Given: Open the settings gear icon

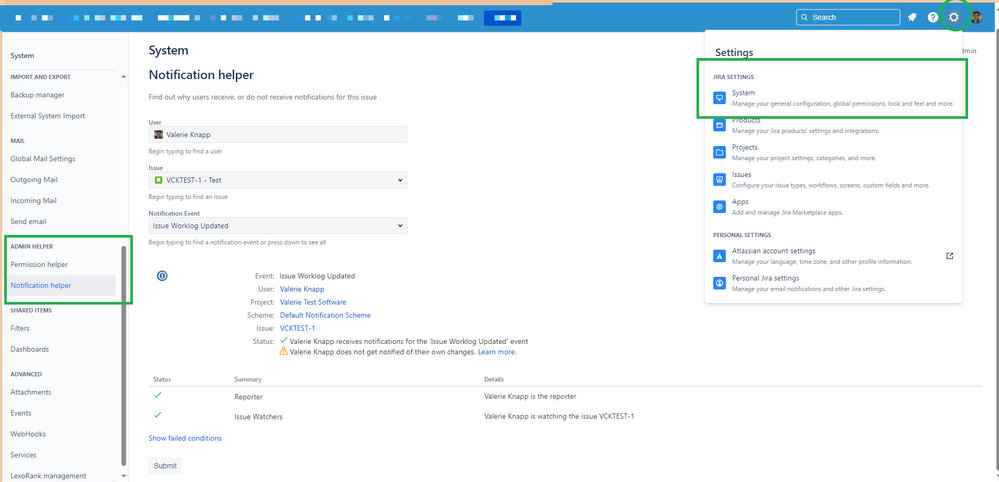Looking at the screenshot, I should click(x=953, y=17).
